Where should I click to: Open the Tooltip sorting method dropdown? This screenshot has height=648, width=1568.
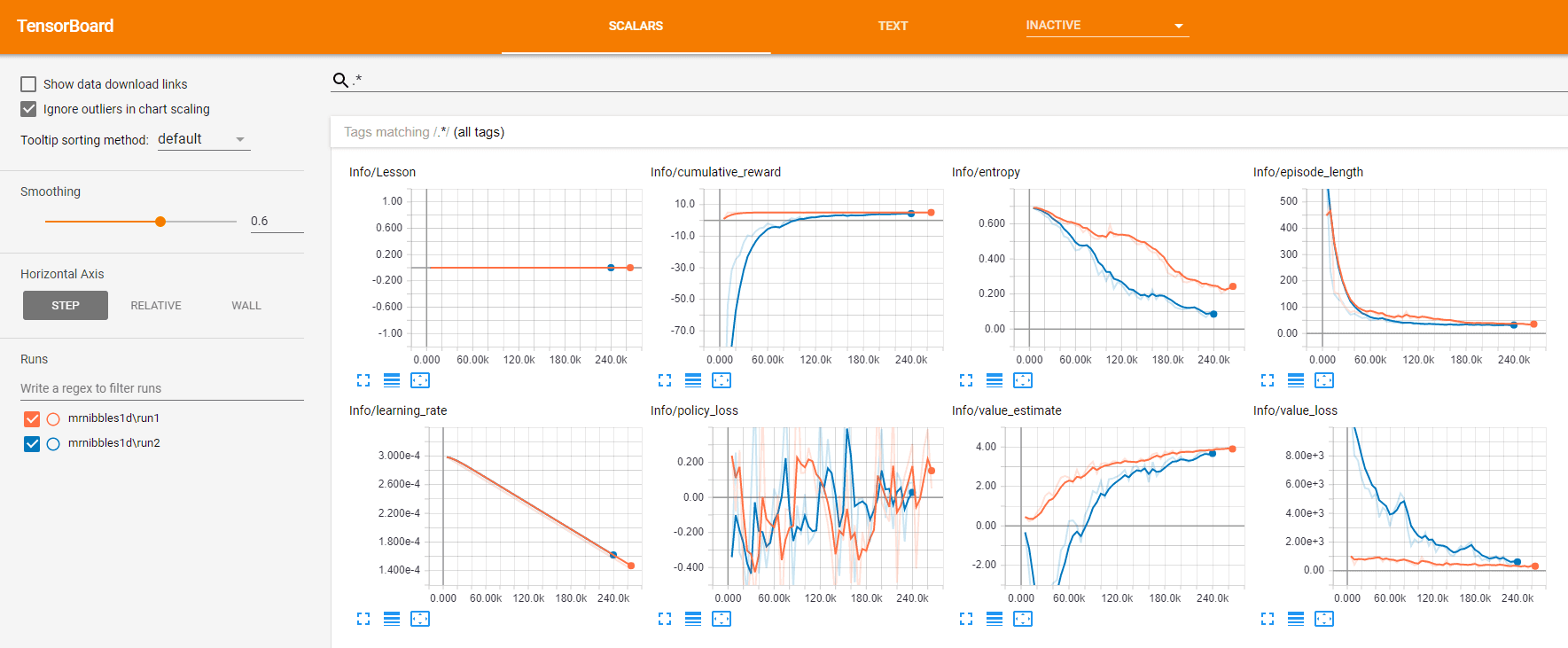coord(204,139)
